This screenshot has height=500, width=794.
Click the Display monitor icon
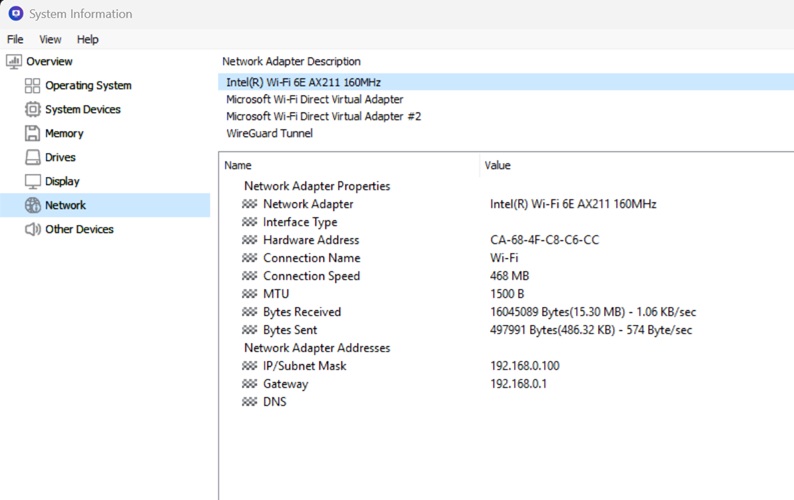tap(32, 182)
